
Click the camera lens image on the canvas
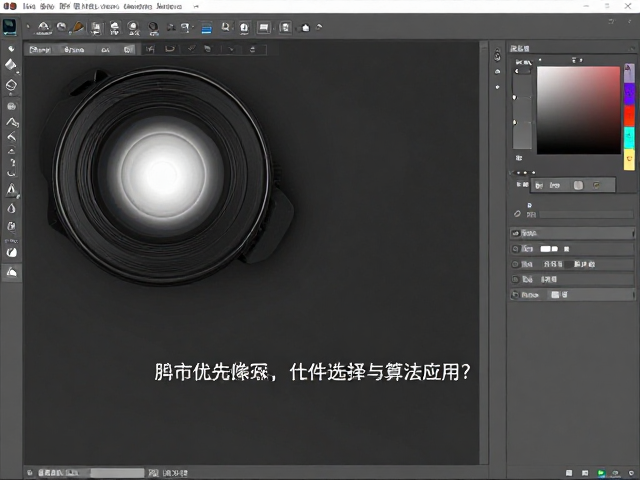pyautogui.click(x=167, y=176)
